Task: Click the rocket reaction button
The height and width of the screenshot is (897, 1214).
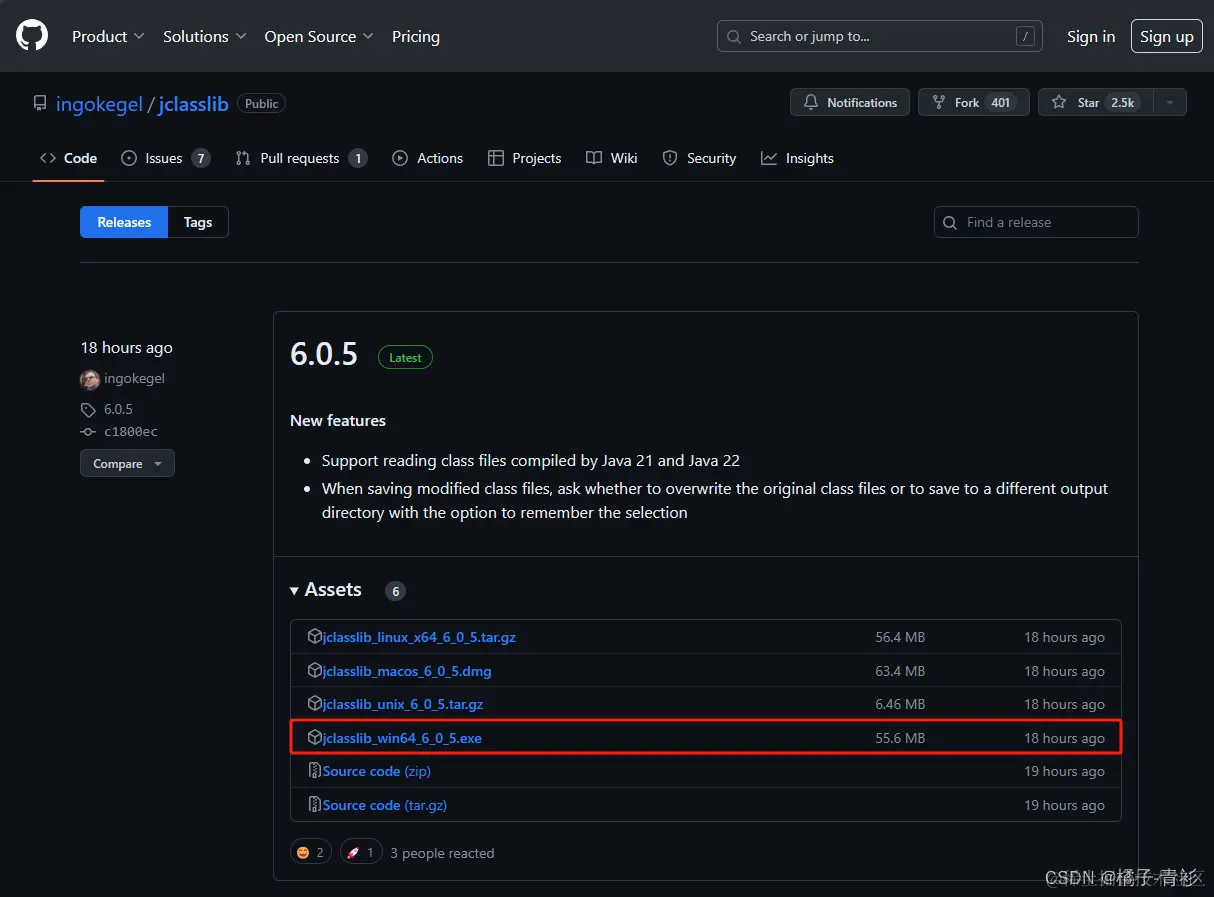Action: tap(360, 852)
